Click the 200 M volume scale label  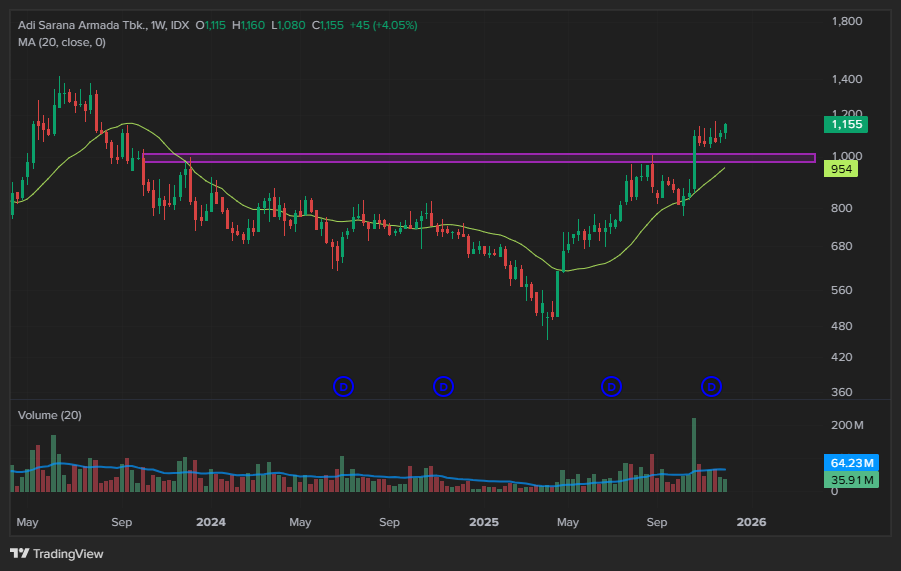coord(847,426)
